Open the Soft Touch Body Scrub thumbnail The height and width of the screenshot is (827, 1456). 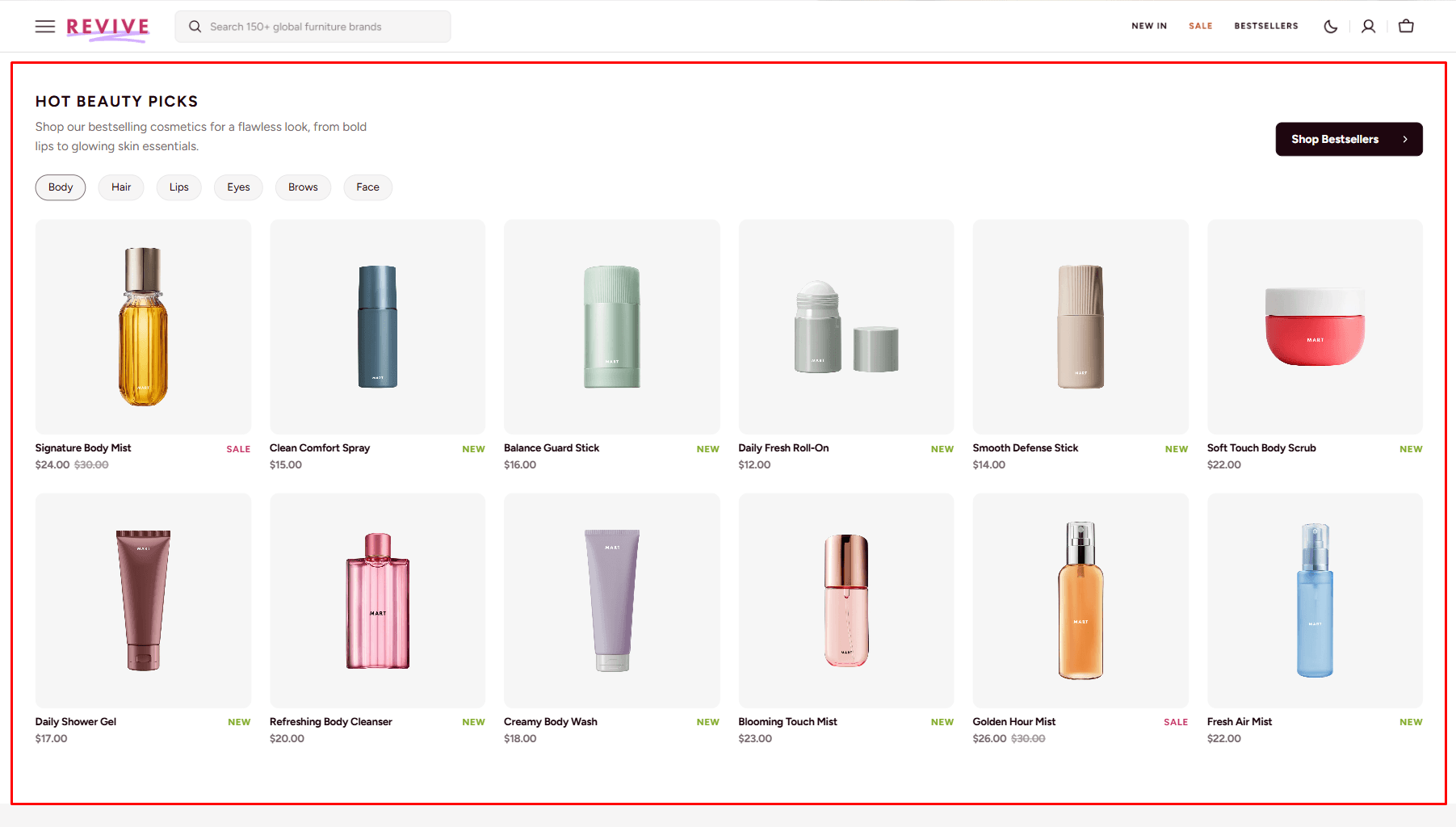(x=1314, y=326)
